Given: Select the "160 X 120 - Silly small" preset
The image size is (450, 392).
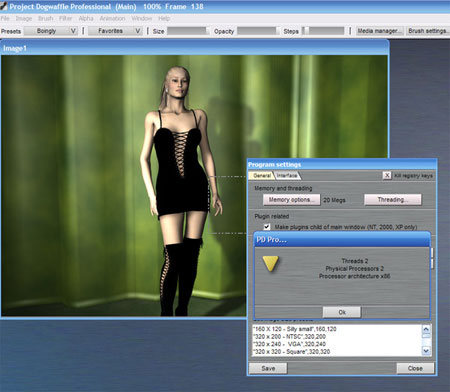Looking at the screenshot, I should point(295,329).
